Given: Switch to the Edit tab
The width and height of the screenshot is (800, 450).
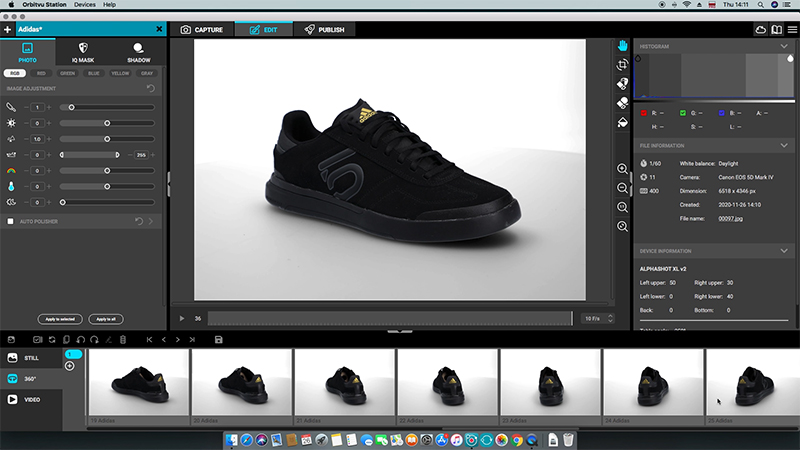Looking at the screenshot, I should 264,30.
